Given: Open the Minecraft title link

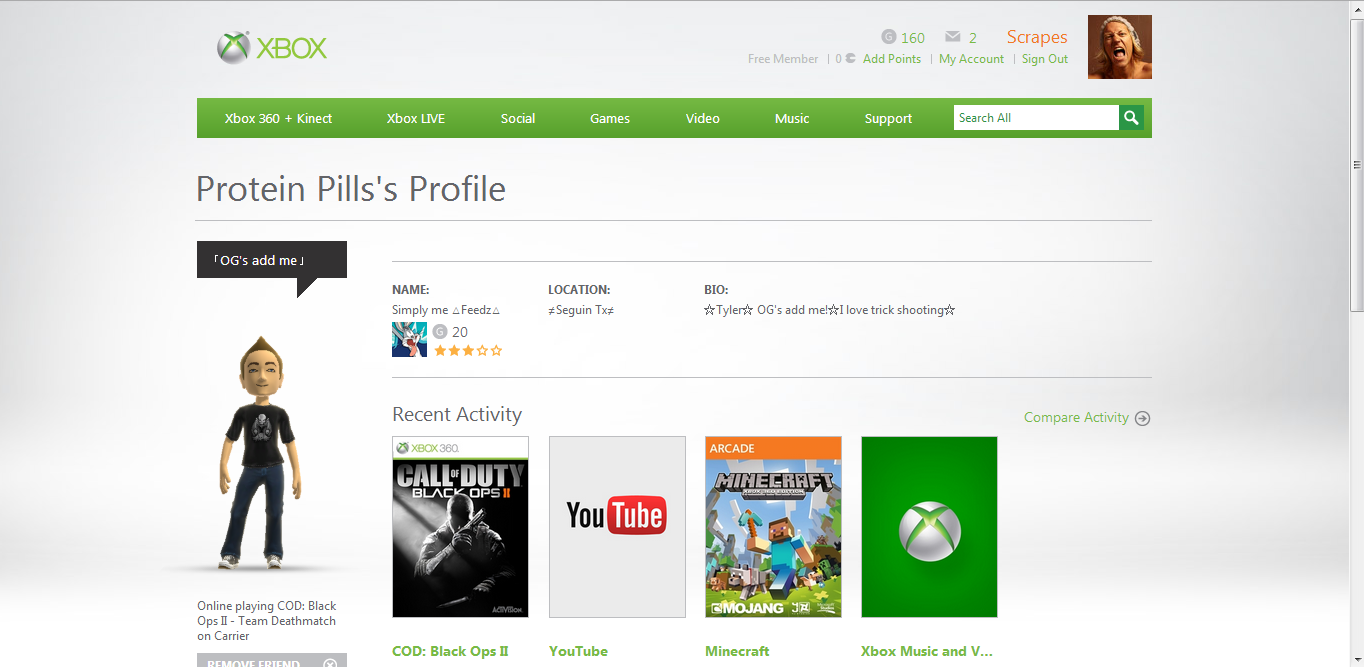Looking at the screenshot, I should point(737,651).
